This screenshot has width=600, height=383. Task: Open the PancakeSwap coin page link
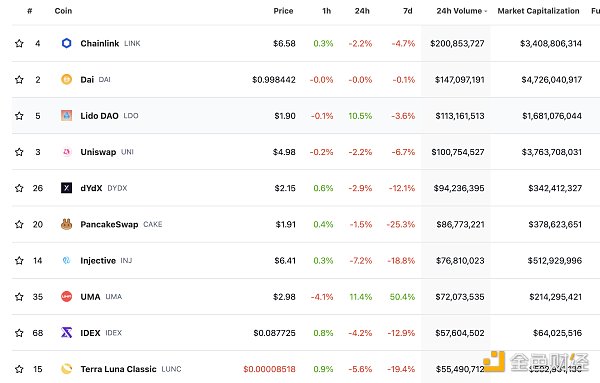click(109, 224)
